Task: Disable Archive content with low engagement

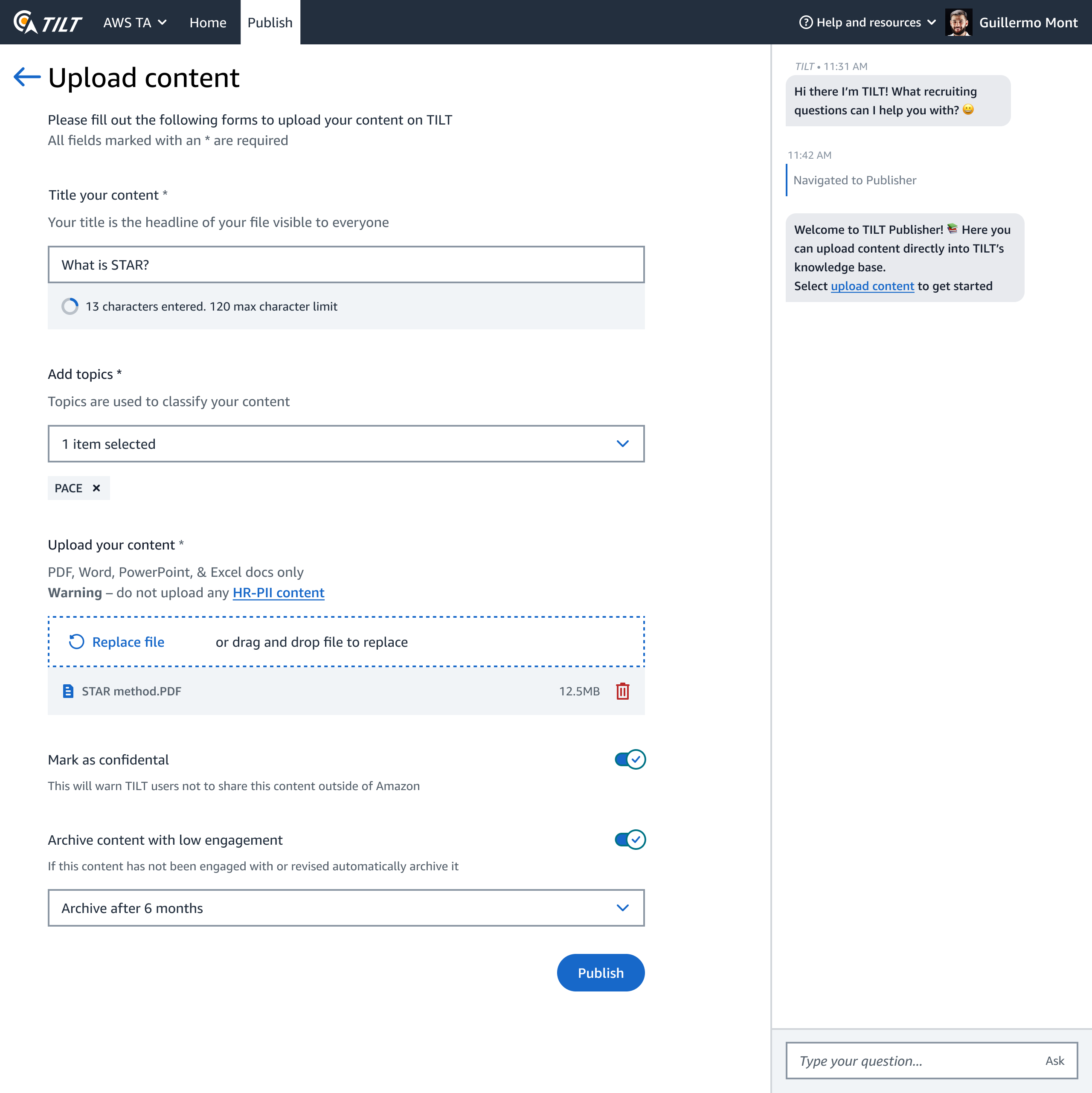Action: click(x=630, y=840)
